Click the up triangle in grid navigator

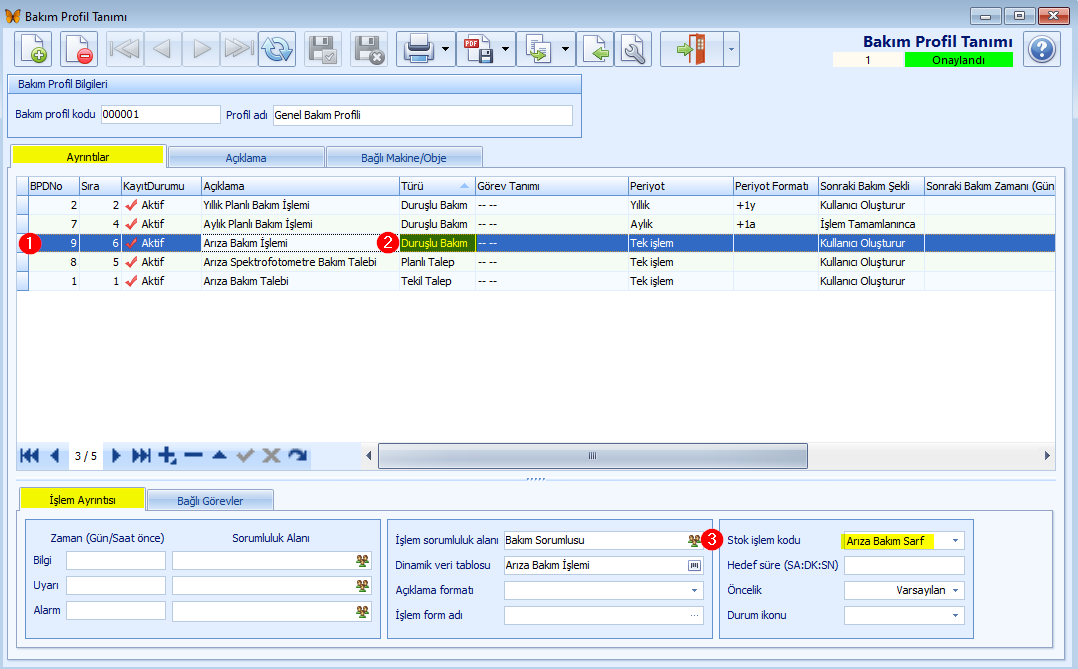pos(219,455)
